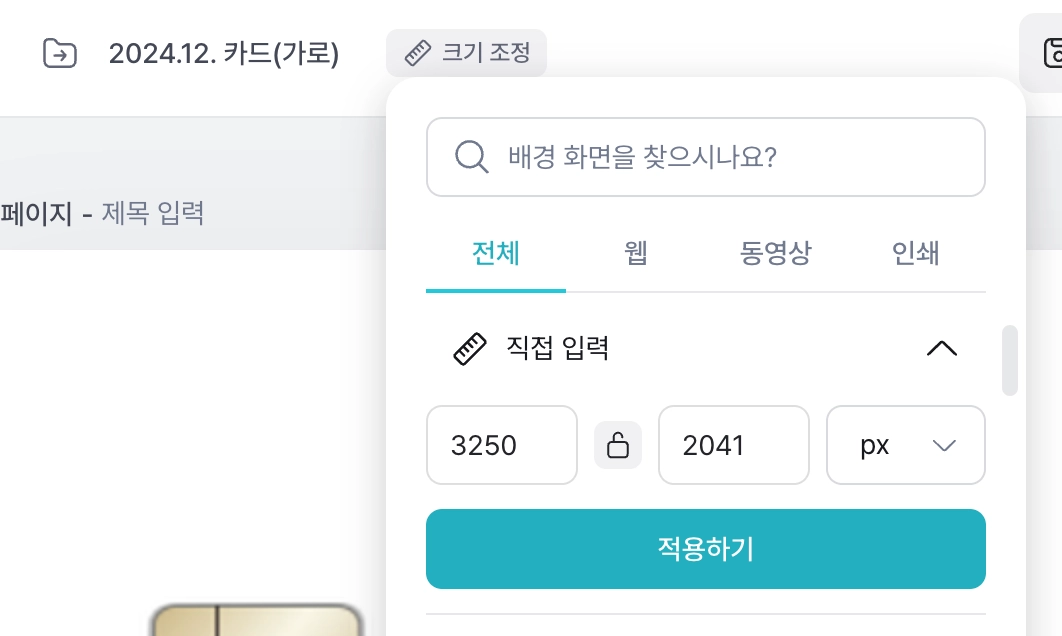Switch to the 동영상 tab
Image resolution: width=1062 pixels, height=636 pixels.
point(776,254)
